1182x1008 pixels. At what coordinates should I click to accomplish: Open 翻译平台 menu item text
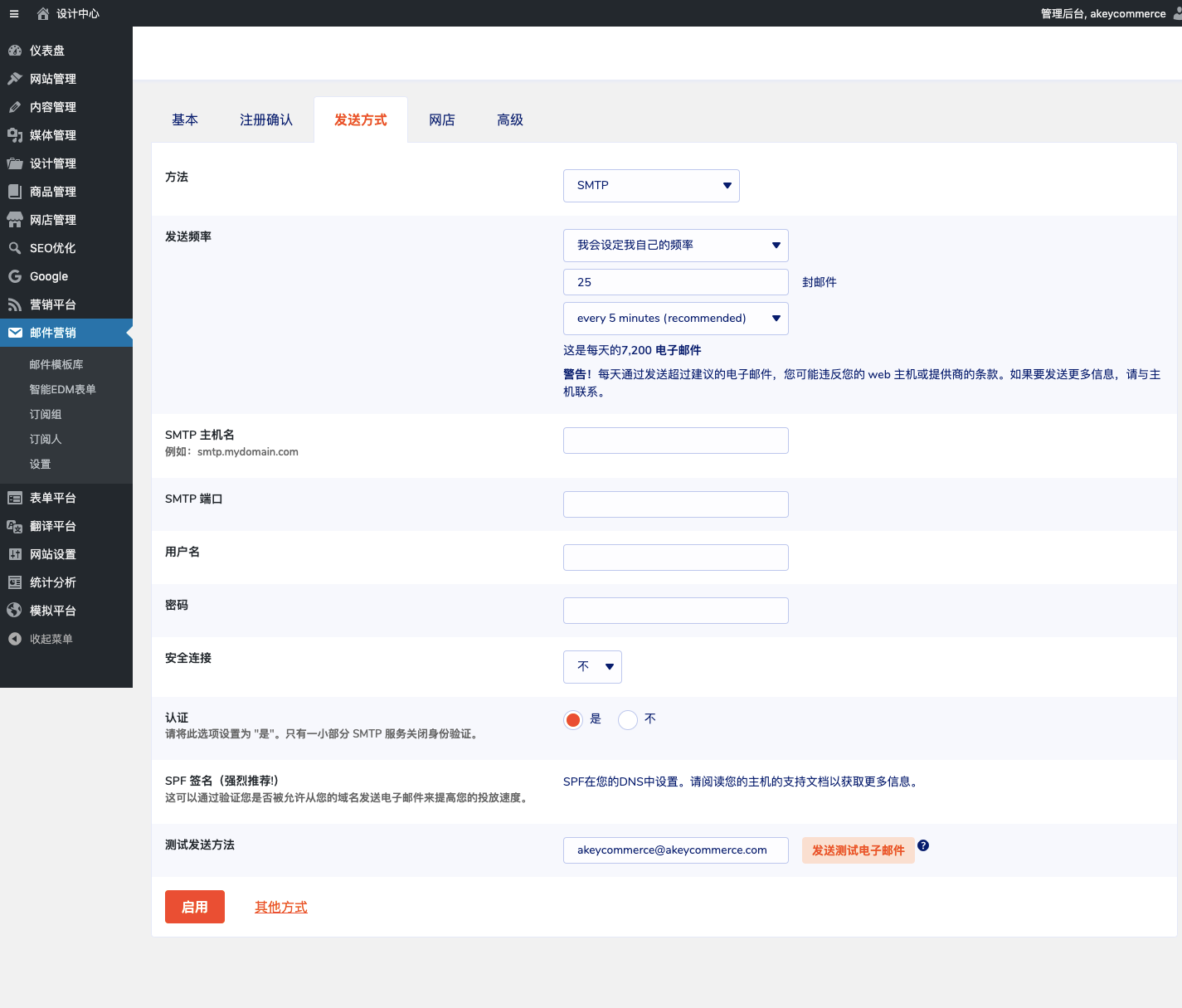[x=53, y=526]
